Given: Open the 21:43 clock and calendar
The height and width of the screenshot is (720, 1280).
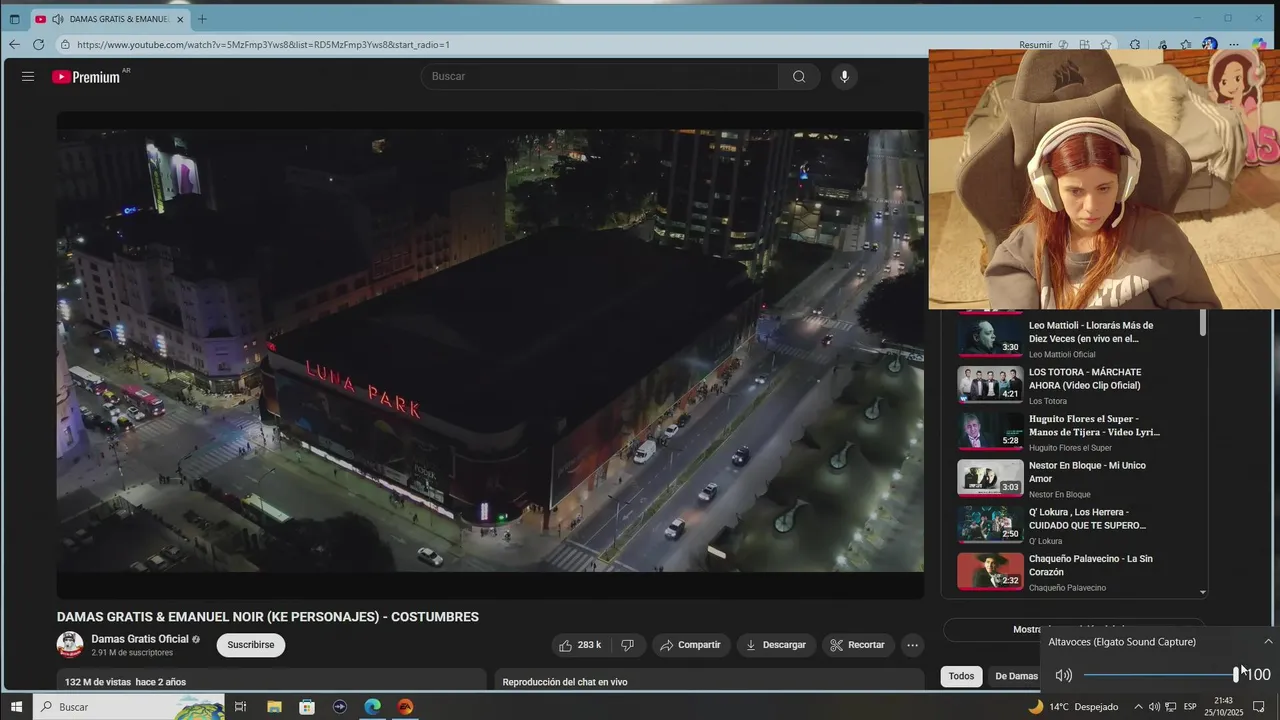Looking at the screenshot, I should [x=1222, y=707].
